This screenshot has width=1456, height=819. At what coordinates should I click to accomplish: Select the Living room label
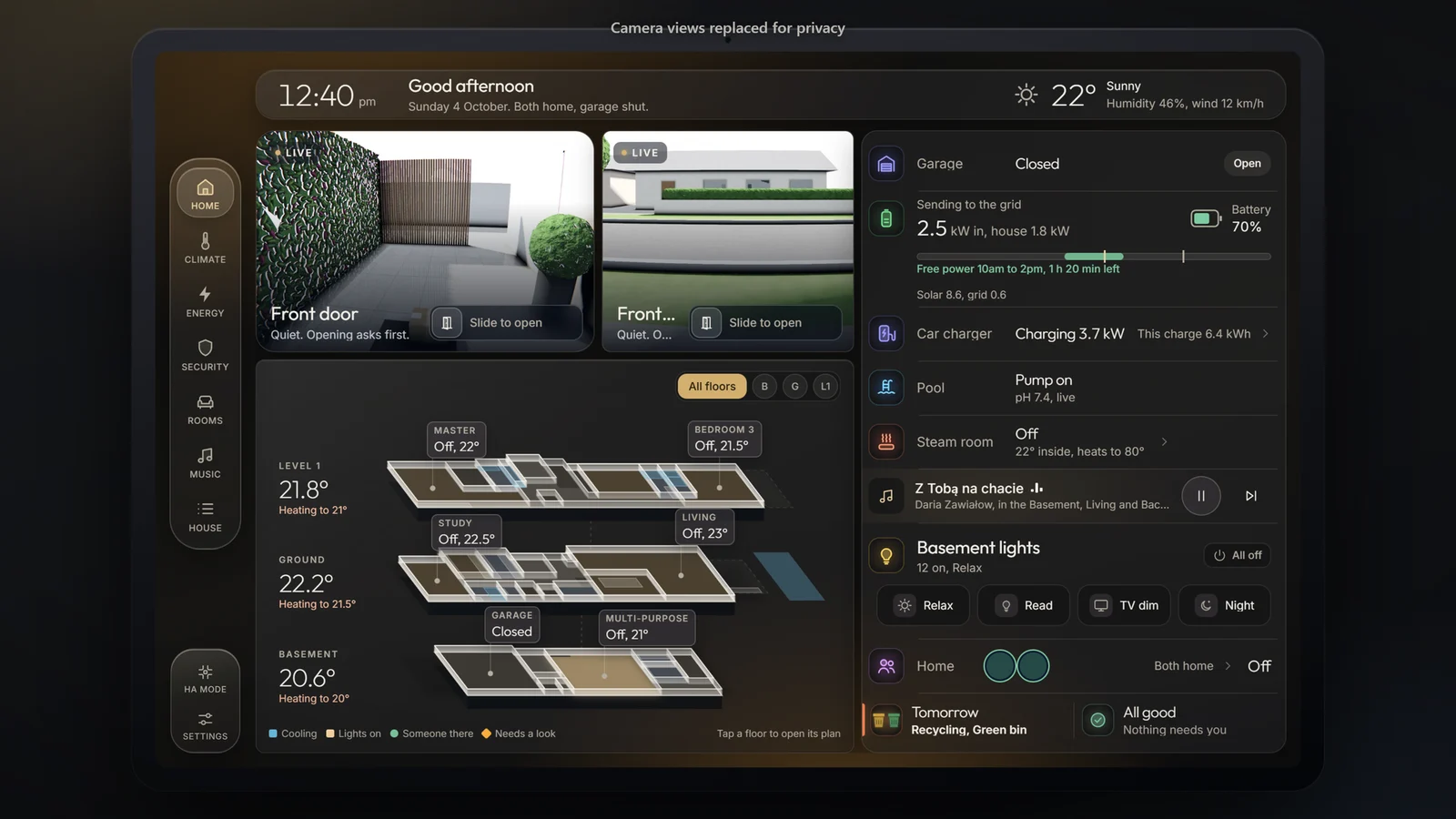tap(706, 526)
